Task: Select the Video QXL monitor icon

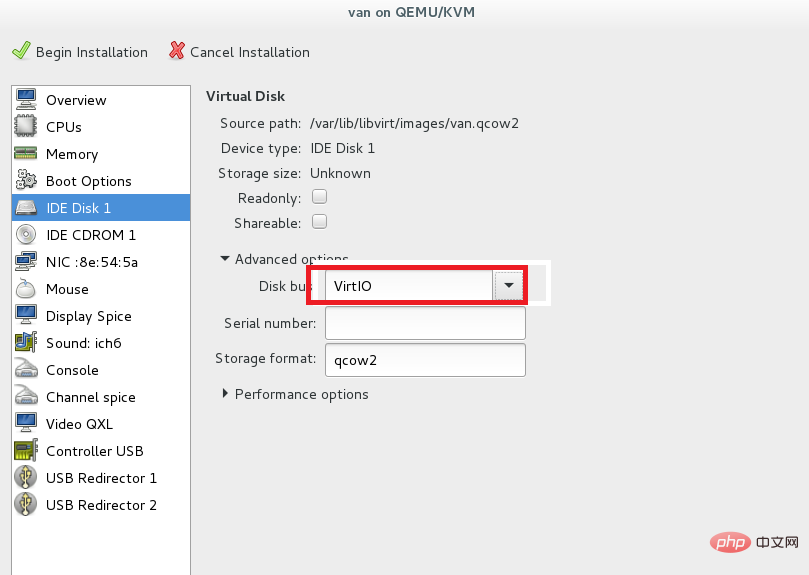Action: pyautogui.click(x=25, y=423)
